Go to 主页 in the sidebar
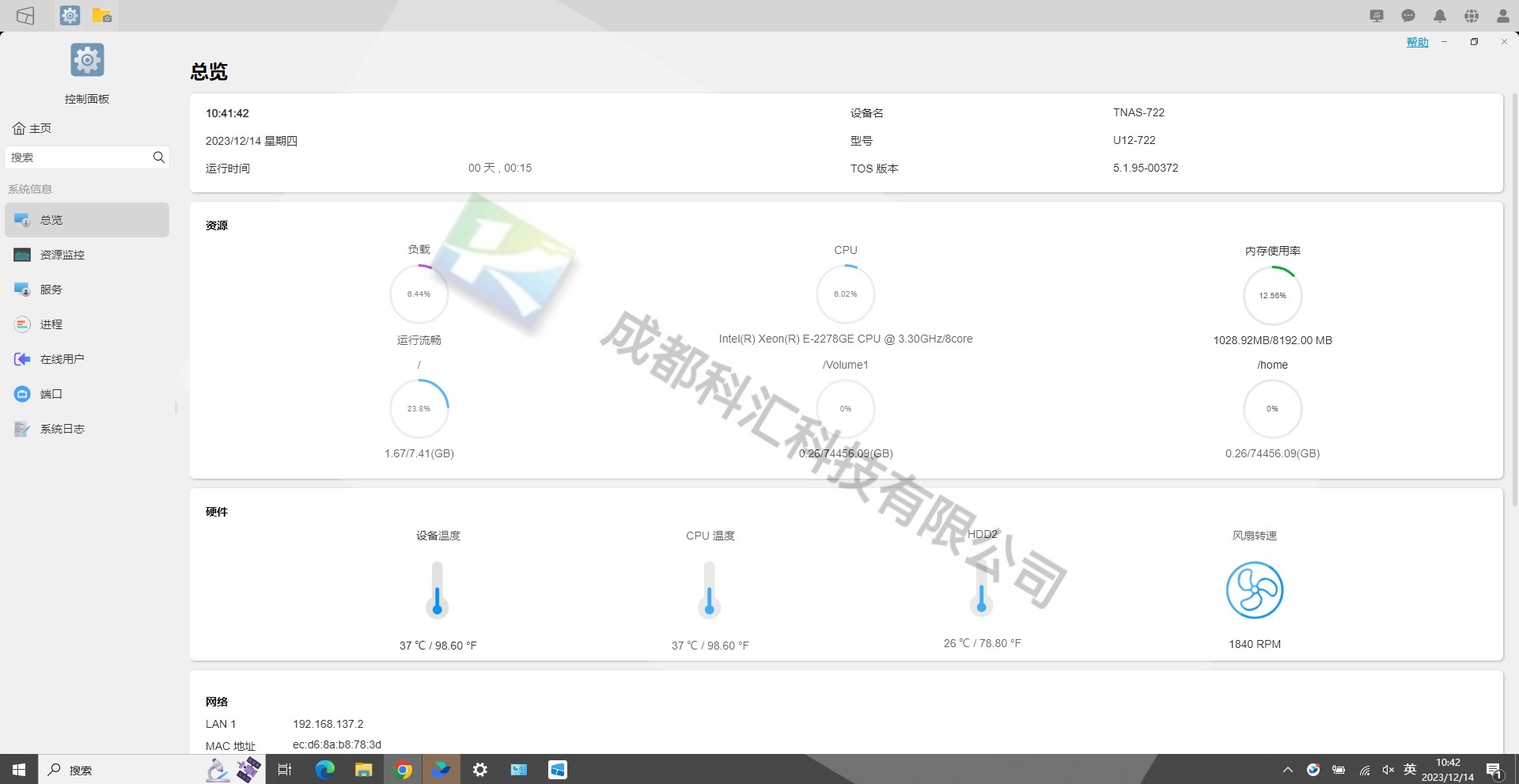 [x=32, y=128]
